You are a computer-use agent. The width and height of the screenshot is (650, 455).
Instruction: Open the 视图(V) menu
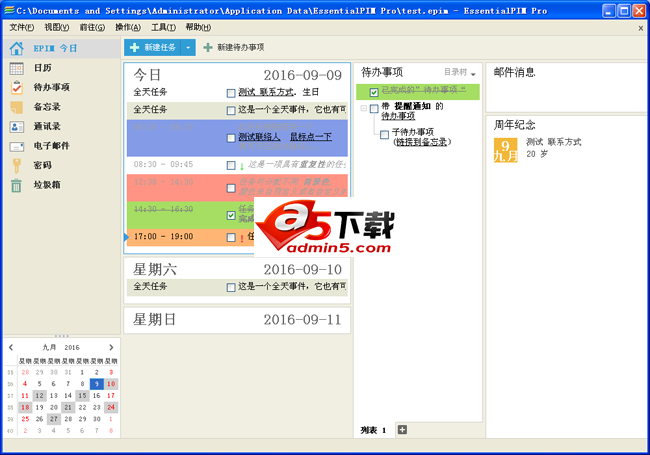click(x=57, y=27)
